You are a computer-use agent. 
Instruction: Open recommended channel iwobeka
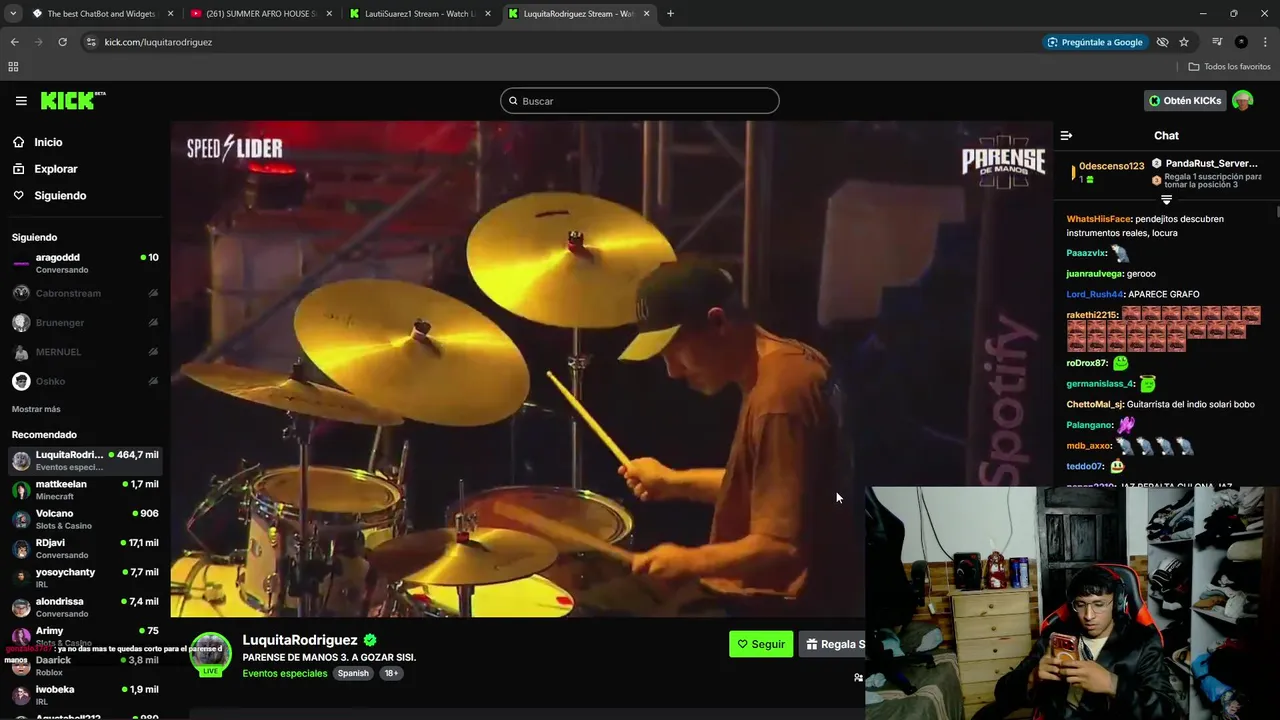click(85, 695)
